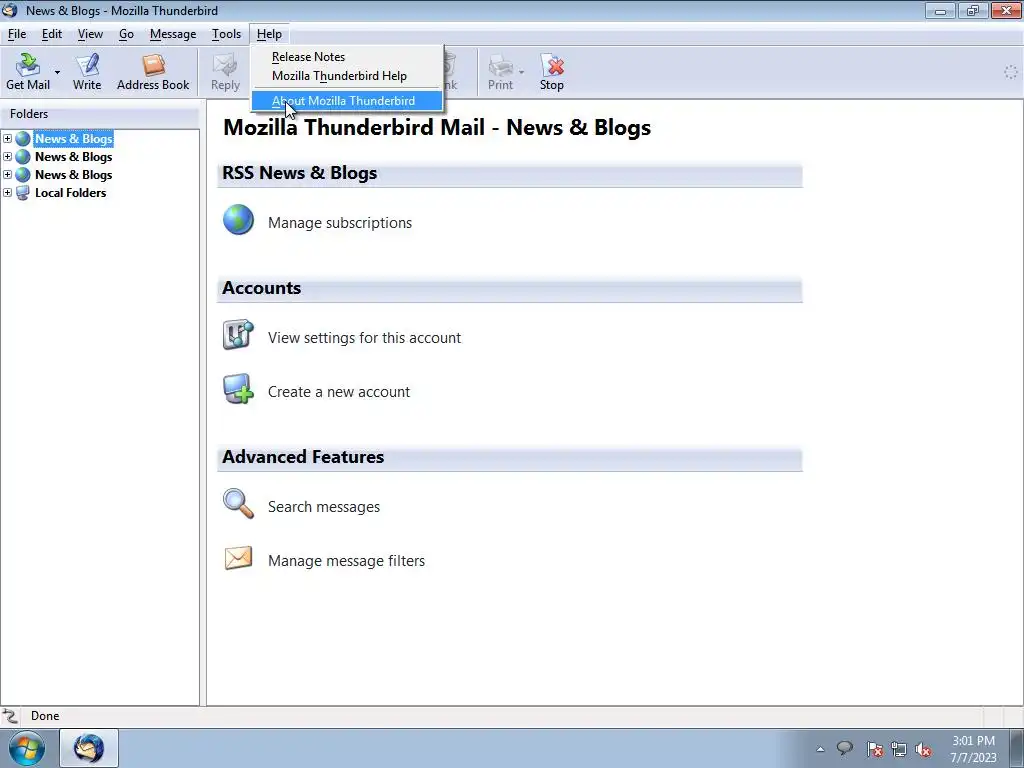Click the Search messages link
Image resolution: width=1024 pixels, height=768 pixels.
[x=324, y=507]
